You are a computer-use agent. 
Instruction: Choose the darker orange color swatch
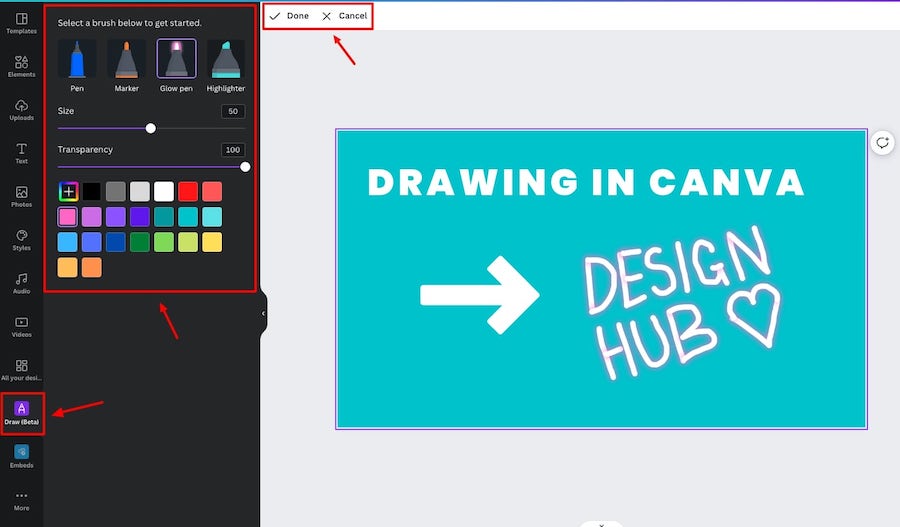pyautogui.click(x=91, y=268)
